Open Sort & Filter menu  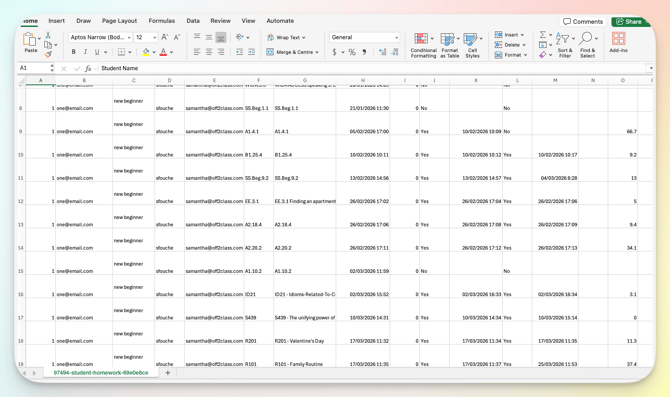[x=565, y=45]
